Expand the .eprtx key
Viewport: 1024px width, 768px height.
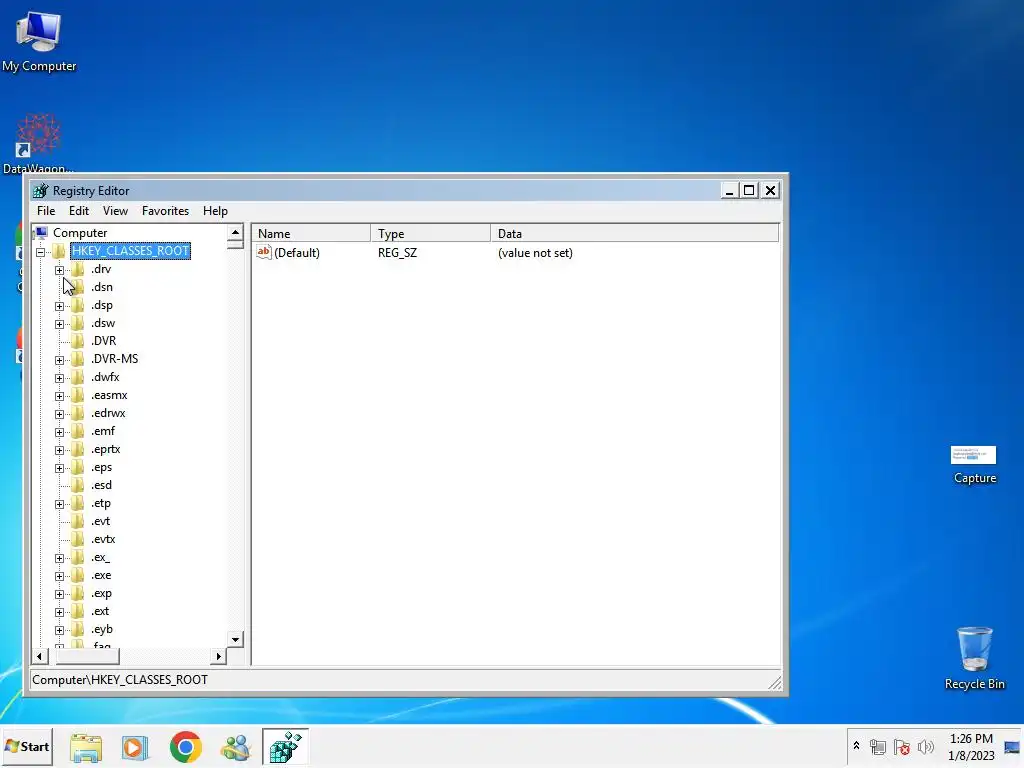coord(59,450)
